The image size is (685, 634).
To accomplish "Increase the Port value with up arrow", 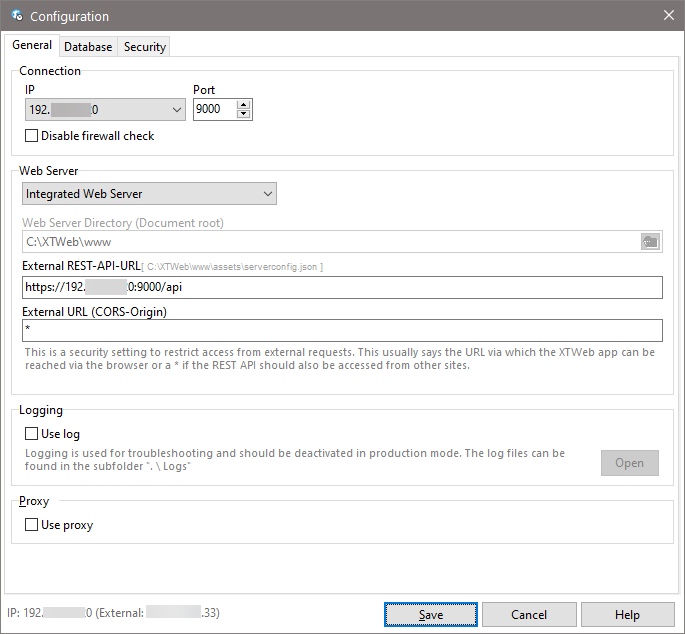I will pyautogui.click(x=243, y=104).
